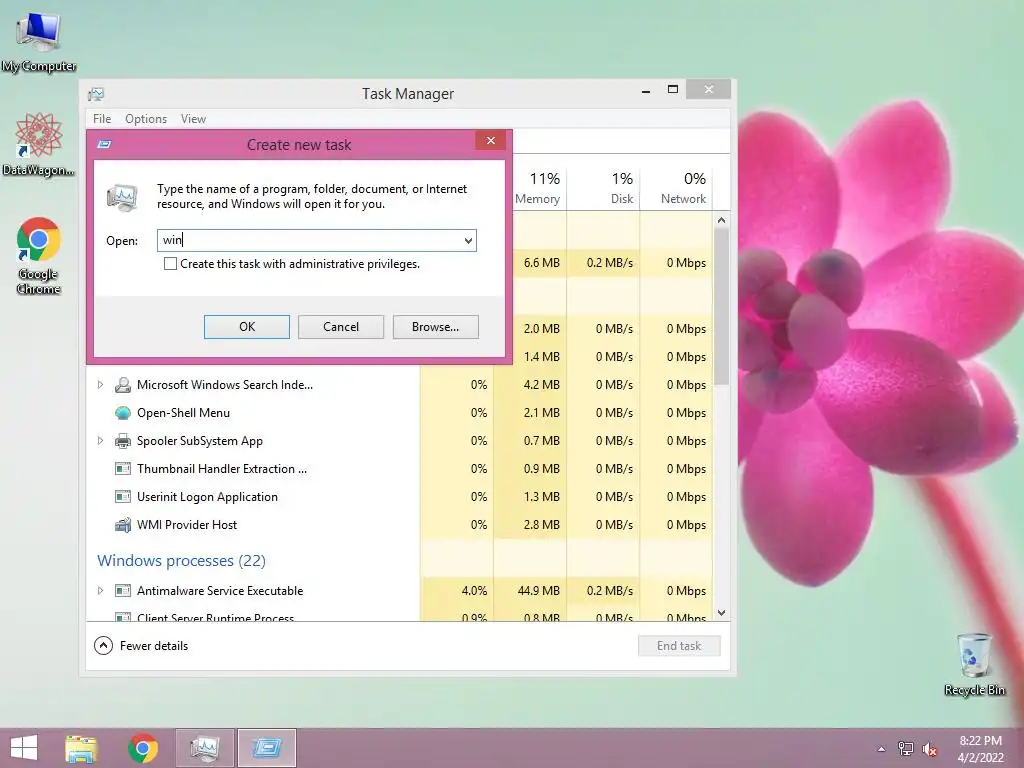1024x768 pixels.
Task: Click the muted volume tray icon
Action: click(929, 749)
